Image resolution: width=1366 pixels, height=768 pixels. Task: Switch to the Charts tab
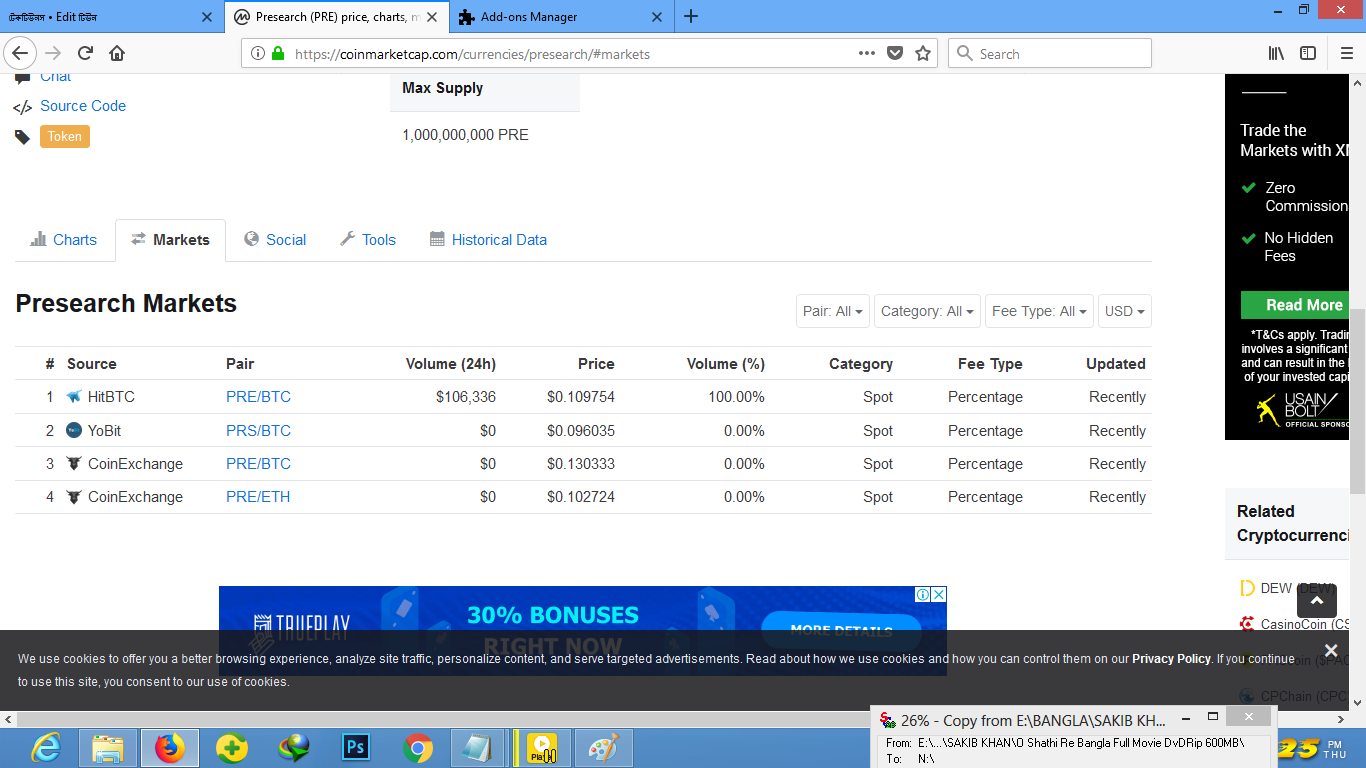pos(64,240)
